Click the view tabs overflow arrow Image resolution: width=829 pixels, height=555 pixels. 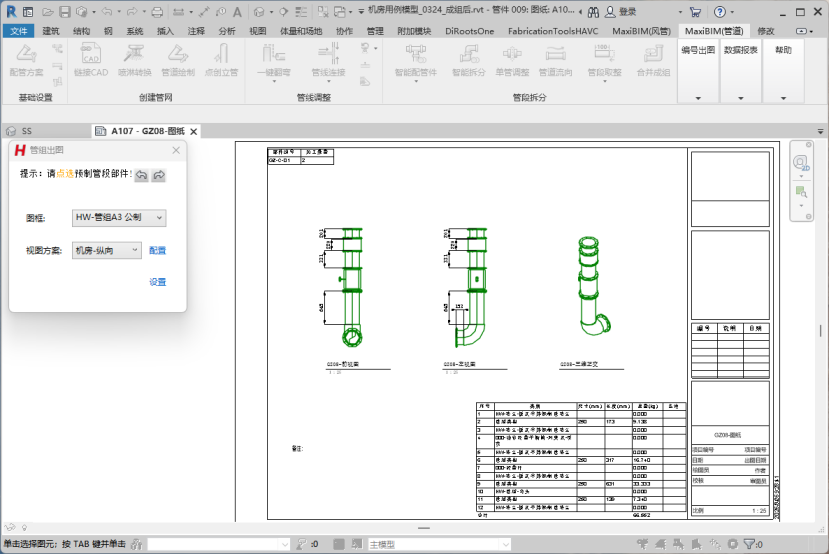pyautogui.click(x=821, y=131)
